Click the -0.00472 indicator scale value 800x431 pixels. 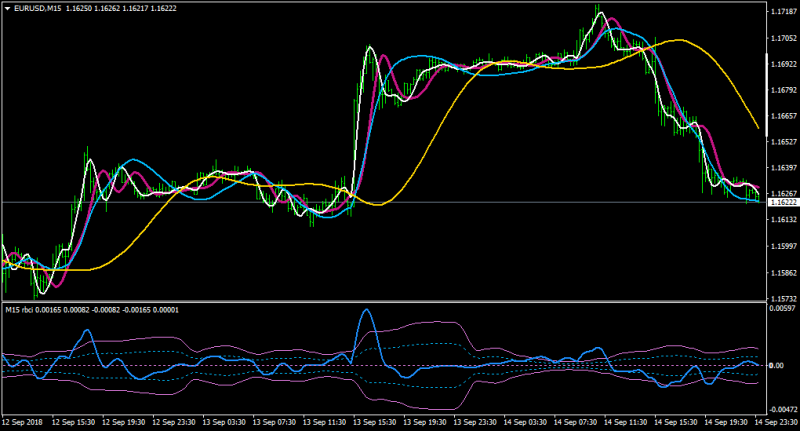[x=783, y=410]
